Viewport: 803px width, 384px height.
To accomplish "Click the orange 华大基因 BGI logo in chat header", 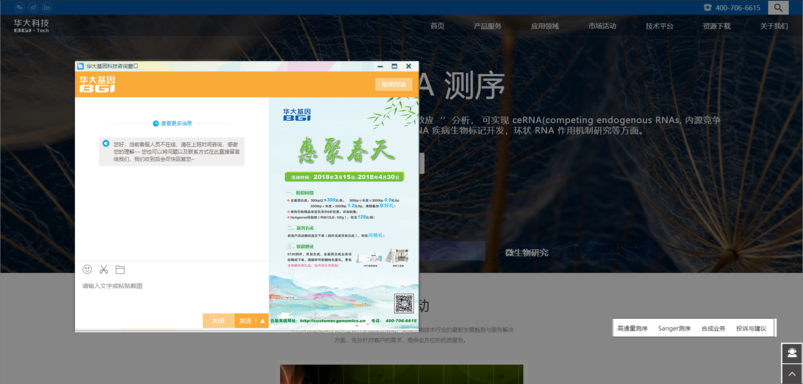I will (97, 84).
